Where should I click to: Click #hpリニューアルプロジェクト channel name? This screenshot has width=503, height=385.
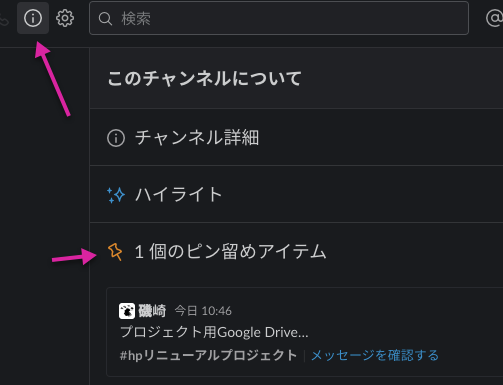point(208,355)
